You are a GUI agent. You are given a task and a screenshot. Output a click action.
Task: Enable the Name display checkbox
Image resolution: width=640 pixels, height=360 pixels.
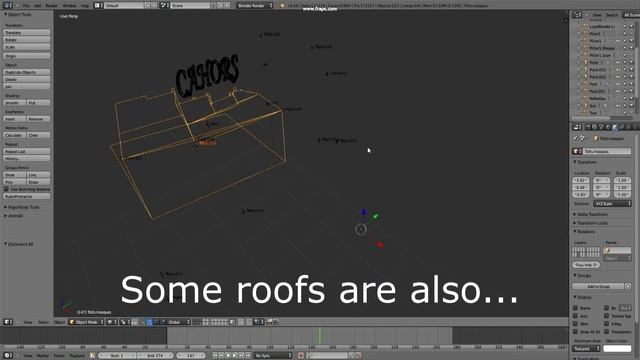pyautogui.click(x=576, y=308)
